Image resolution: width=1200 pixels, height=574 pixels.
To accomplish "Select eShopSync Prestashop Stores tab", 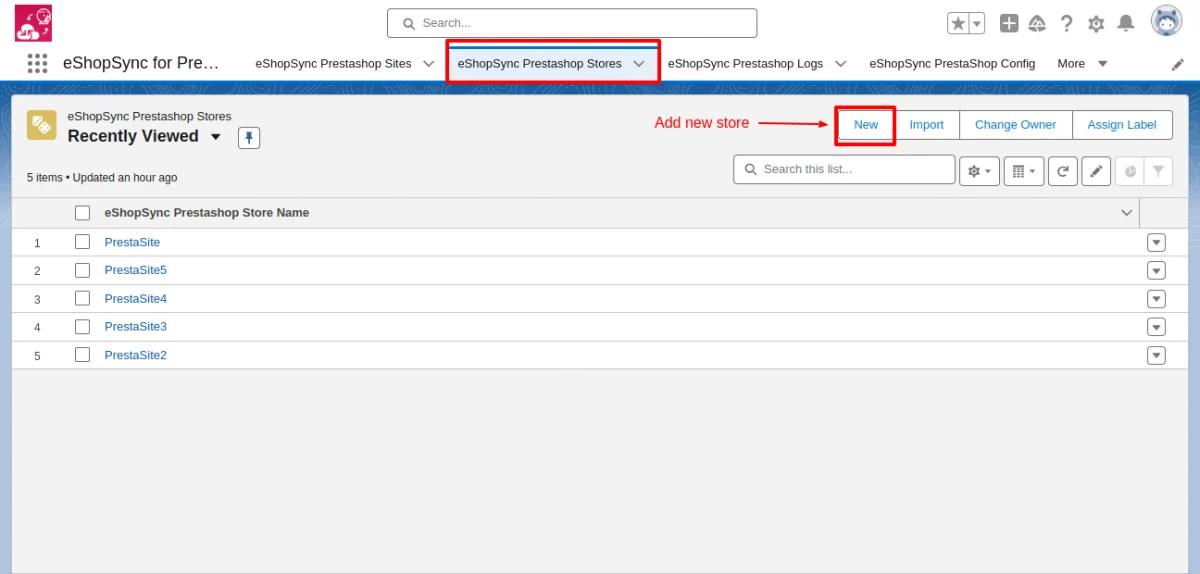I will tap(540, 63).
